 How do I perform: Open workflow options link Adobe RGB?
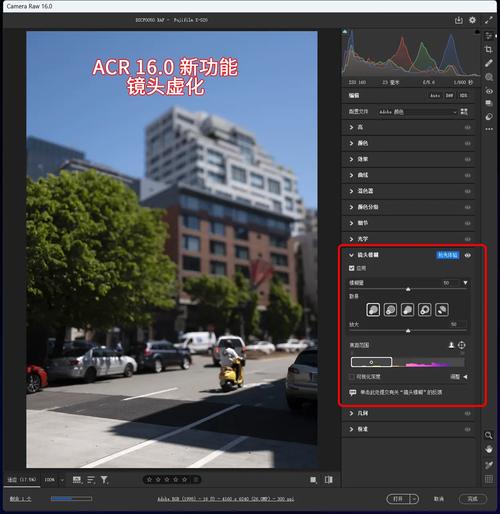coord(226,499)
